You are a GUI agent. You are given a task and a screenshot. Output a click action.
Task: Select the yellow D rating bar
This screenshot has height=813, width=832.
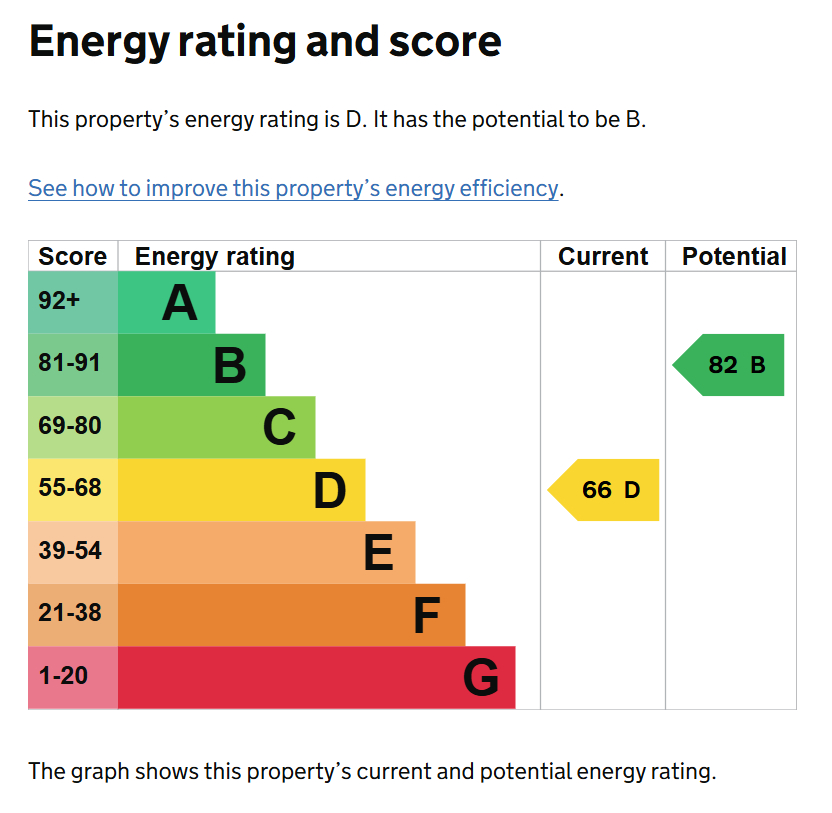241,490
